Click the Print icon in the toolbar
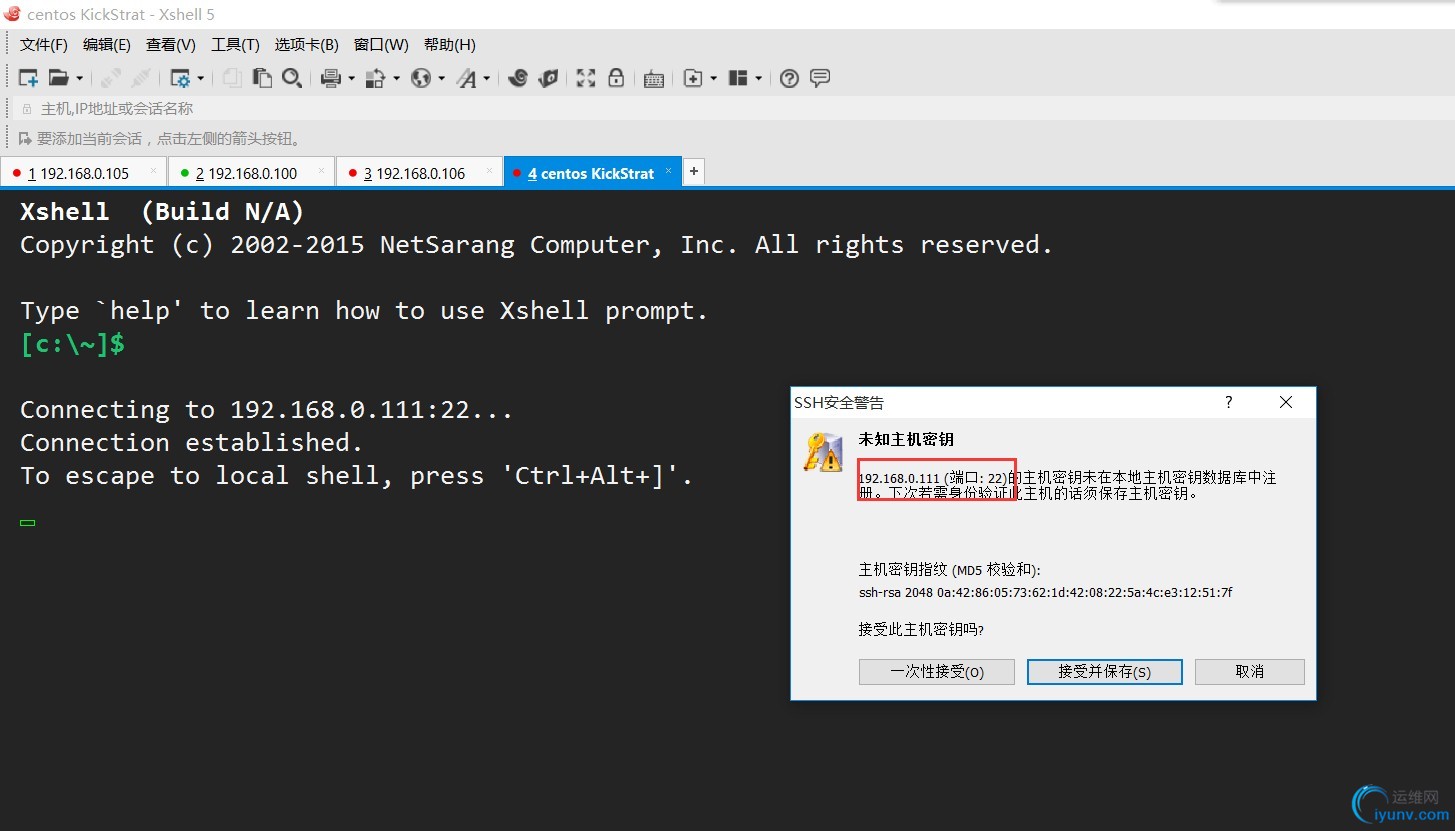This screenshot has height=831, width=1455. tap(332, 78)
